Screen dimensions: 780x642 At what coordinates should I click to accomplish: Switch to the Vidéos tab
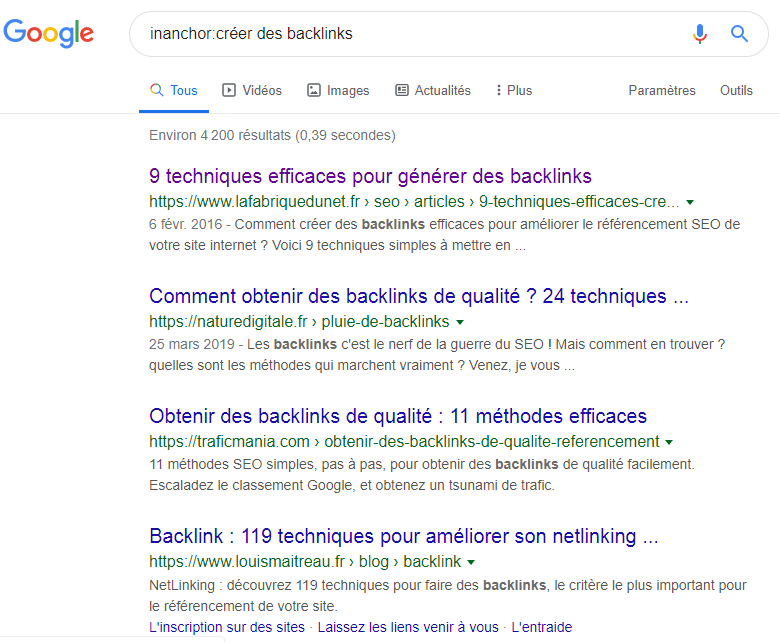(252, 91)
